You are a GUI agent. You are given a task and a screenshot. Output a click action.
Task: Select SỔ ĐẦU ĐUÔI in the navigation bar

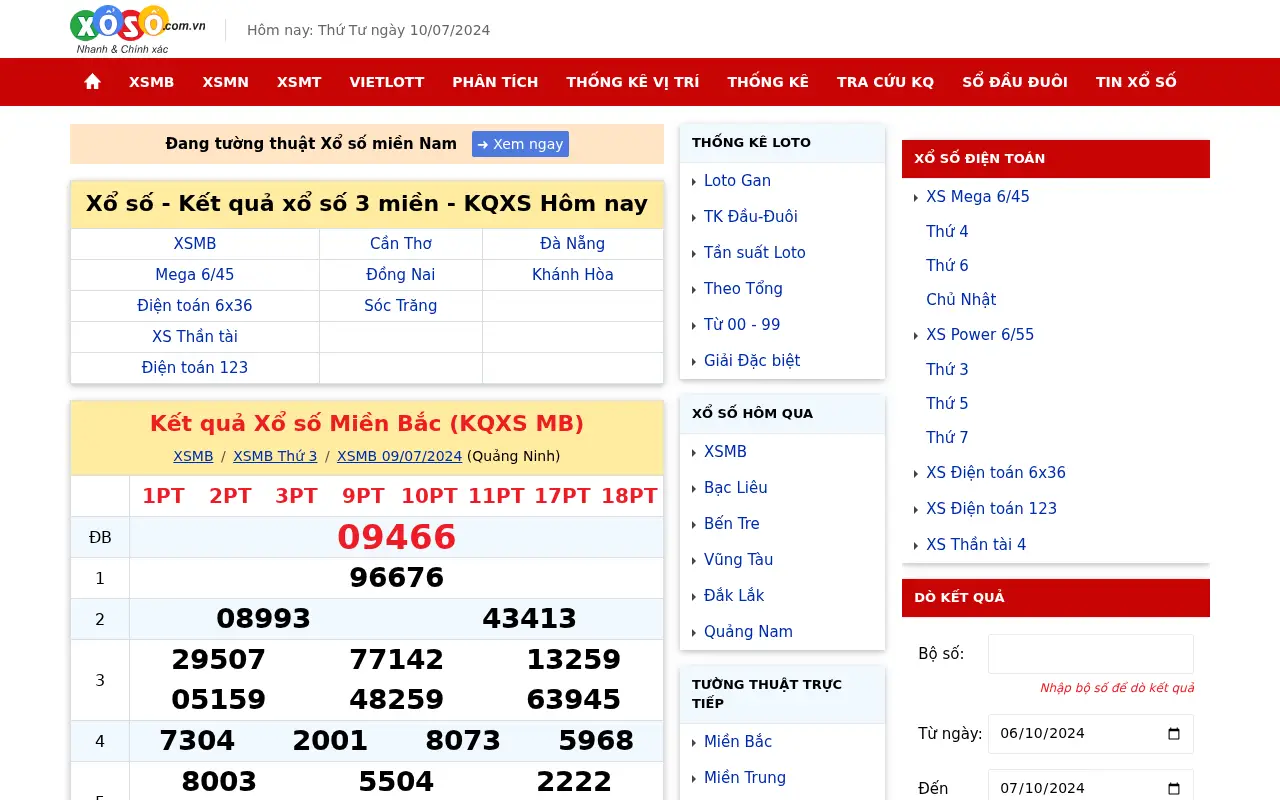pyautogui.click(x=1015, y=82)
